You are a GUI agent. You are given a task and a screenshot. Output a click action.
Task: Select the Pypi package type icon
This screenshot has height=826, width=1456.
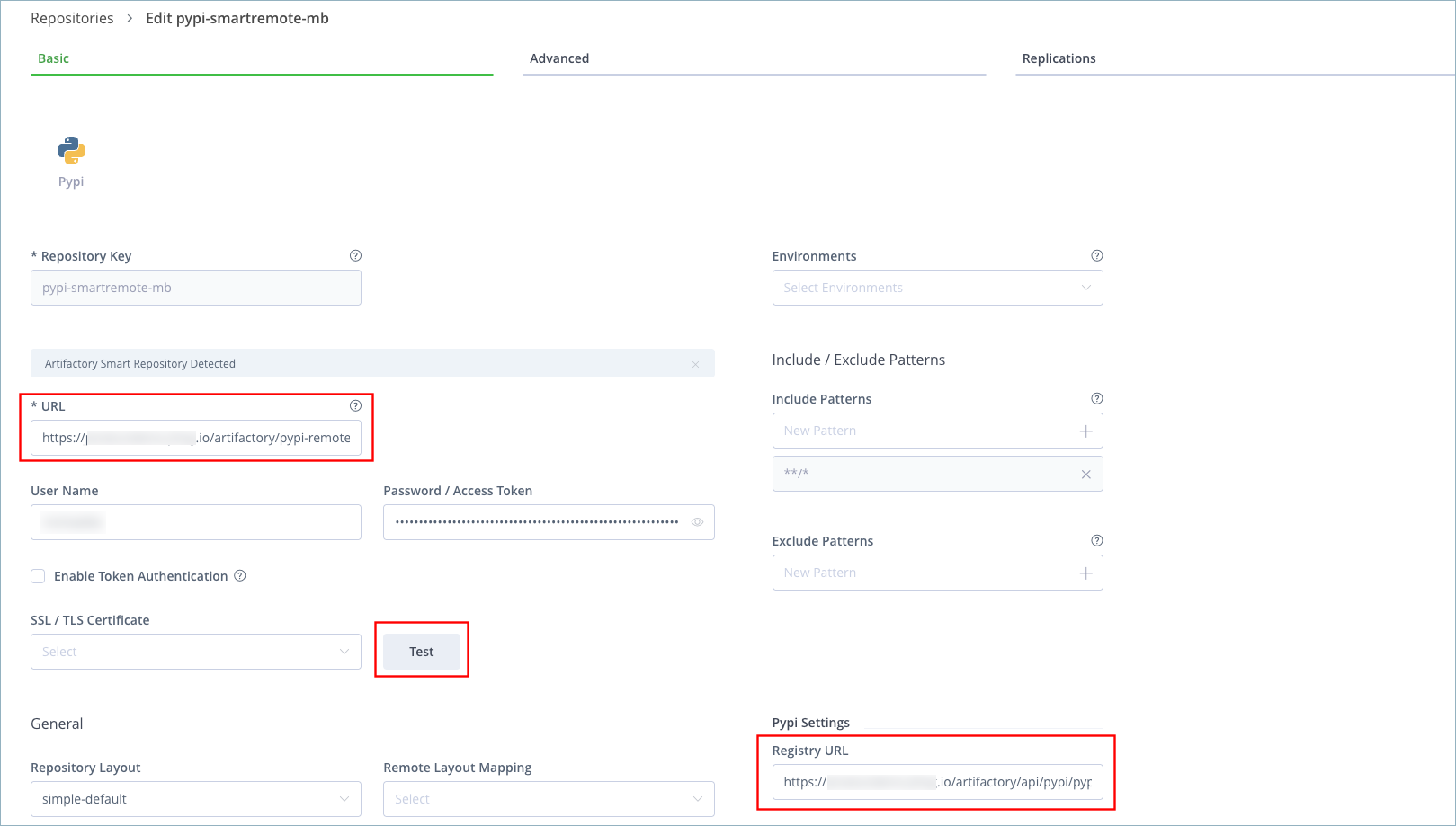(71, 151)
